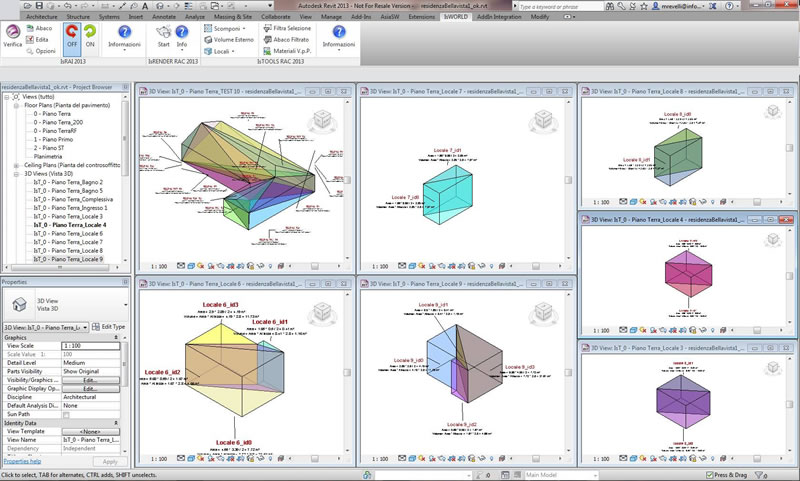Click the green ON button
Screen dimensions: 800x481
(91, 37)
